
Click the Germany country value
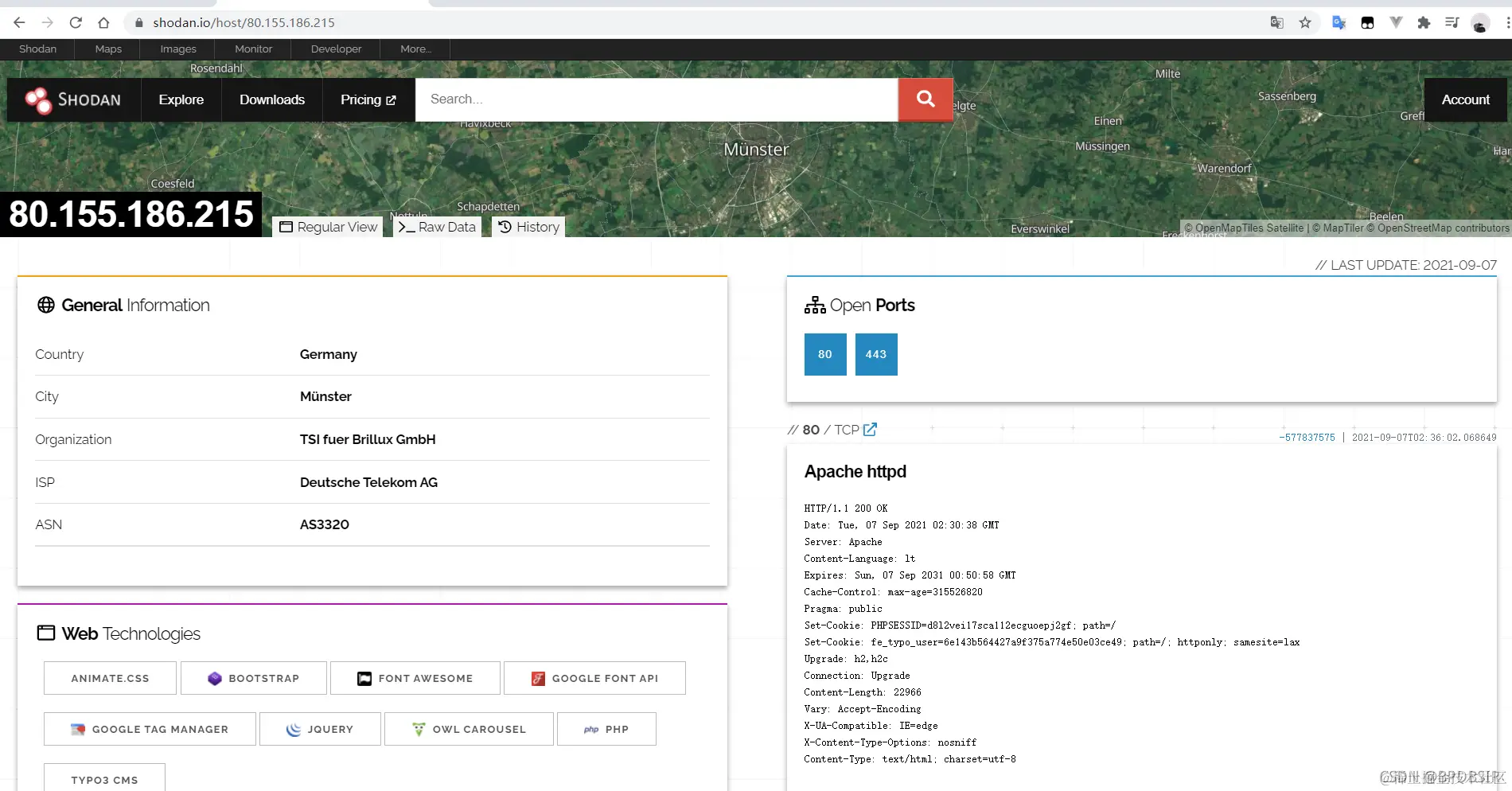click(x=329, y=354)
